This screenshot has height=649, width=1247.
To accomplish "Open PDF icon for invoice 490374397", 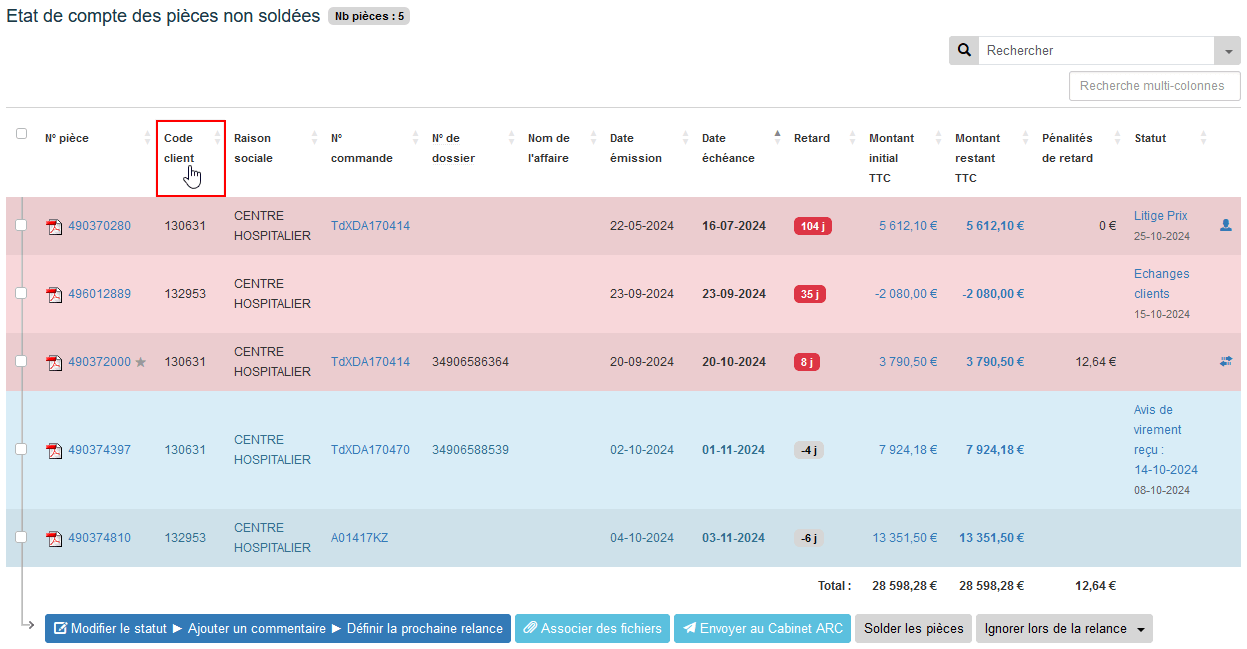I will click(x=54, y=451).
